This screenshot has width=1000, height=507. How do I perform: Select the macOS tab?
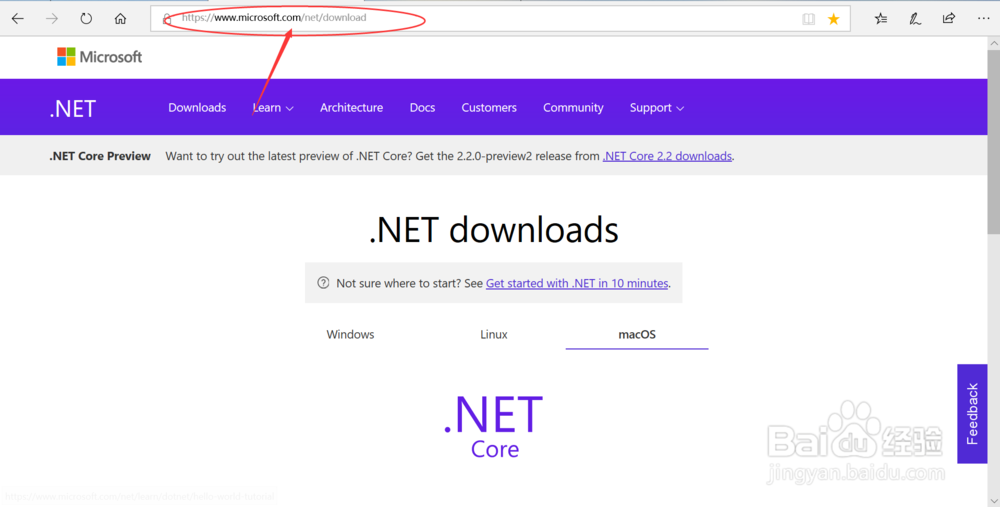click(x=637, y=334)
